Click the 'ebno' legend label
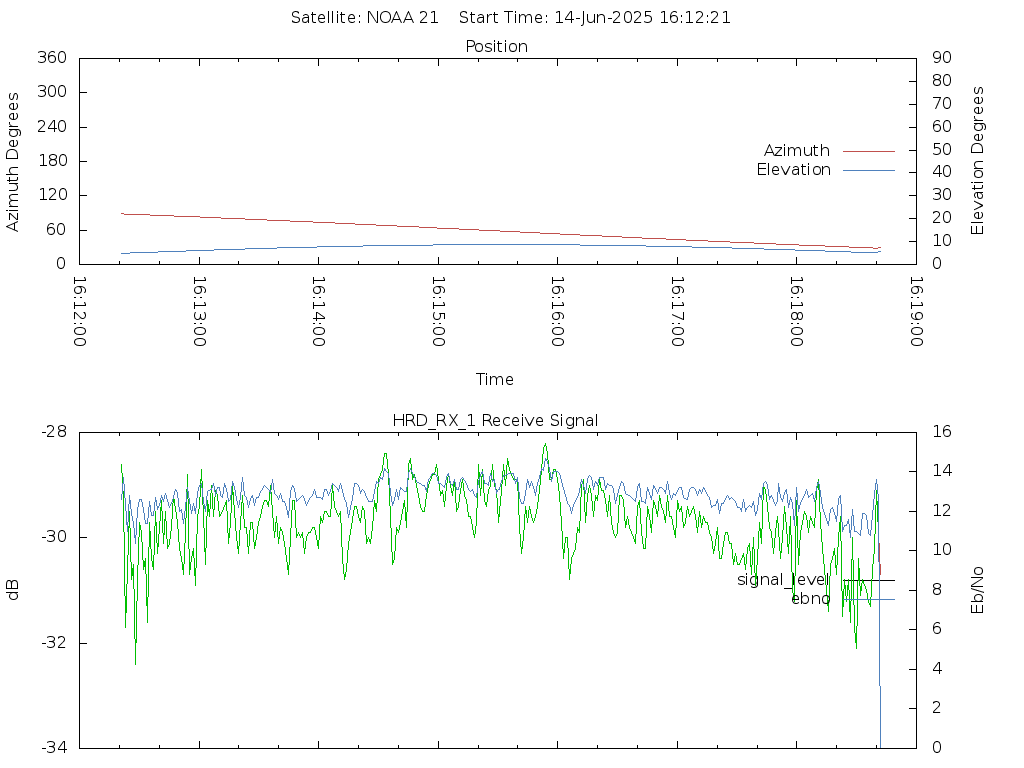 [x=810, y=599]
